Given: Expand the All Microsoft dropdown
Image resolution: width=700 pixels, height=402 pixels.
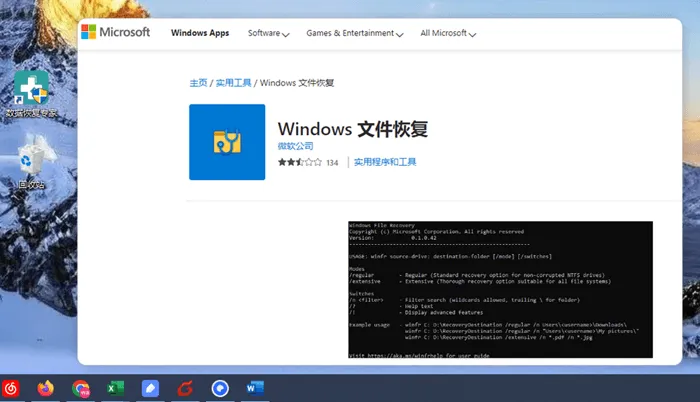Looking at the screenshot, I should (x=448, y=34).
